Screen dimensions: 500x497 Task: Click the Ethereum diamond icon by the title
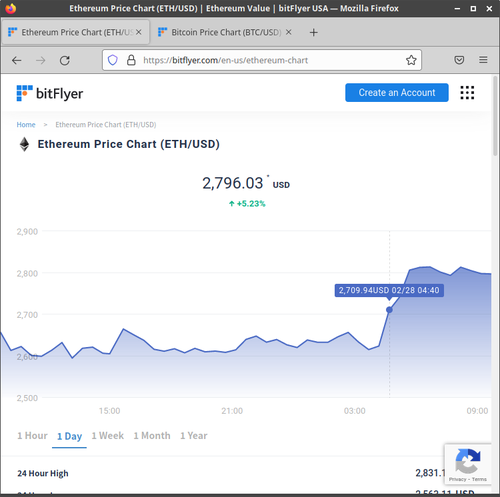tap(24, 144)
